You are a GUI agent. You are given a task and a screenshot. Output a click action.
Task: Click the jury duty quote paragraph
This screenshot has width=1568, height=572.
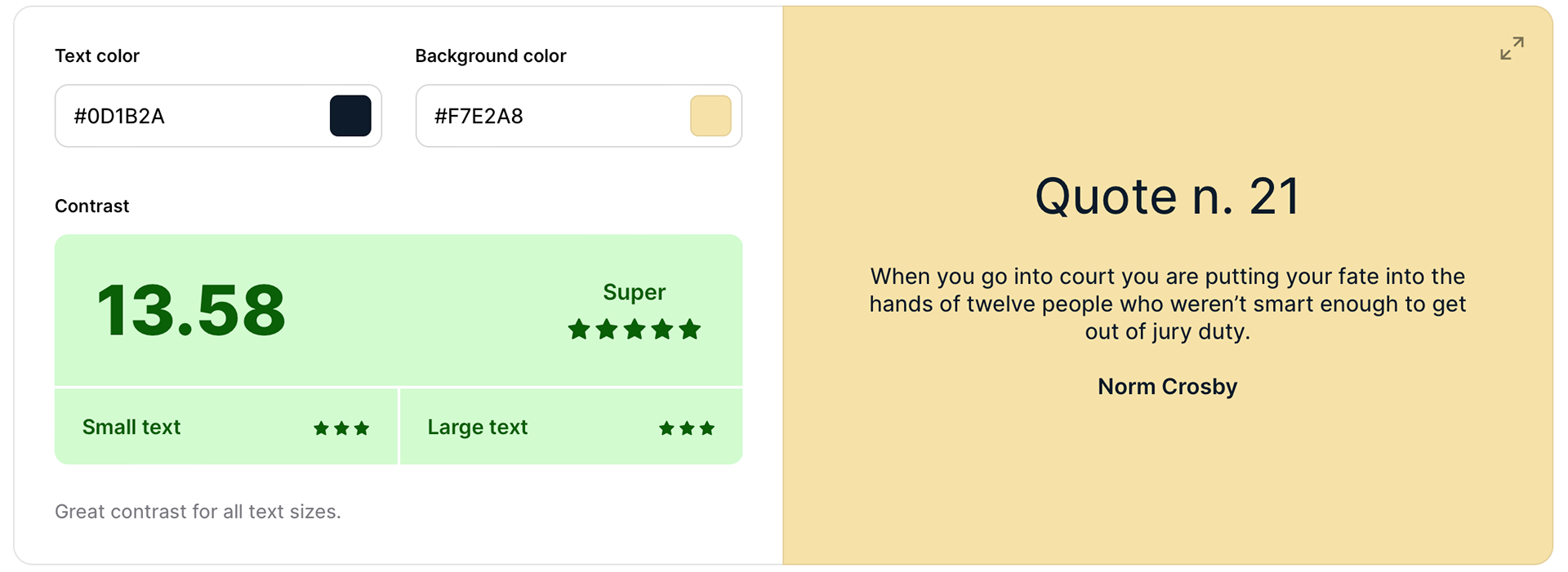point(1167,304)
